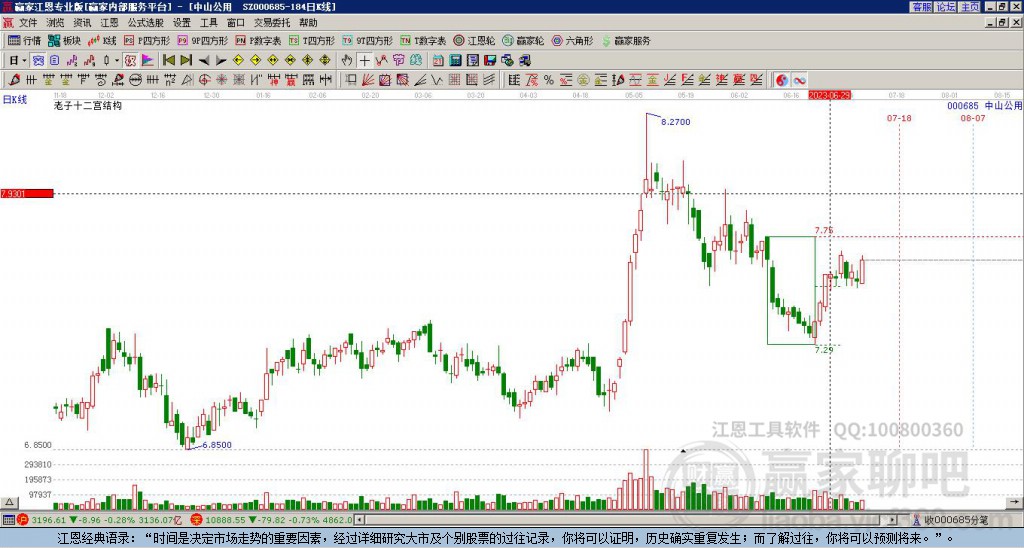Open the 板块 sectors view
The width and height of the screenshot is (1024, 548).
[64, 40]
